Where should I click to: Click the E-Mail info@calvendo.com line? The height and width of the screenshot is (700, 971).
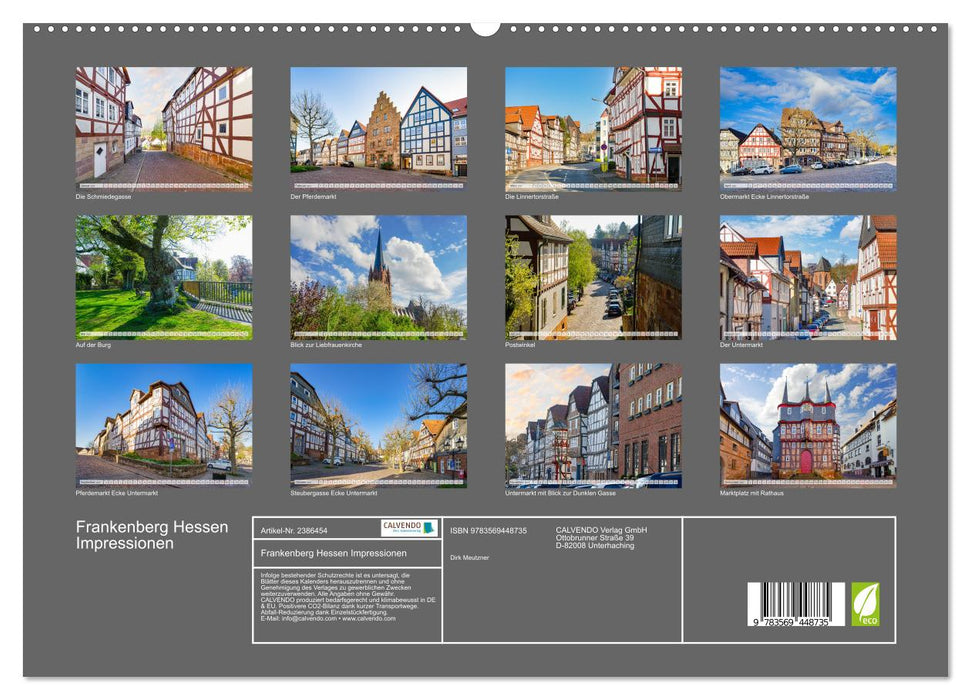coord(328,618)
